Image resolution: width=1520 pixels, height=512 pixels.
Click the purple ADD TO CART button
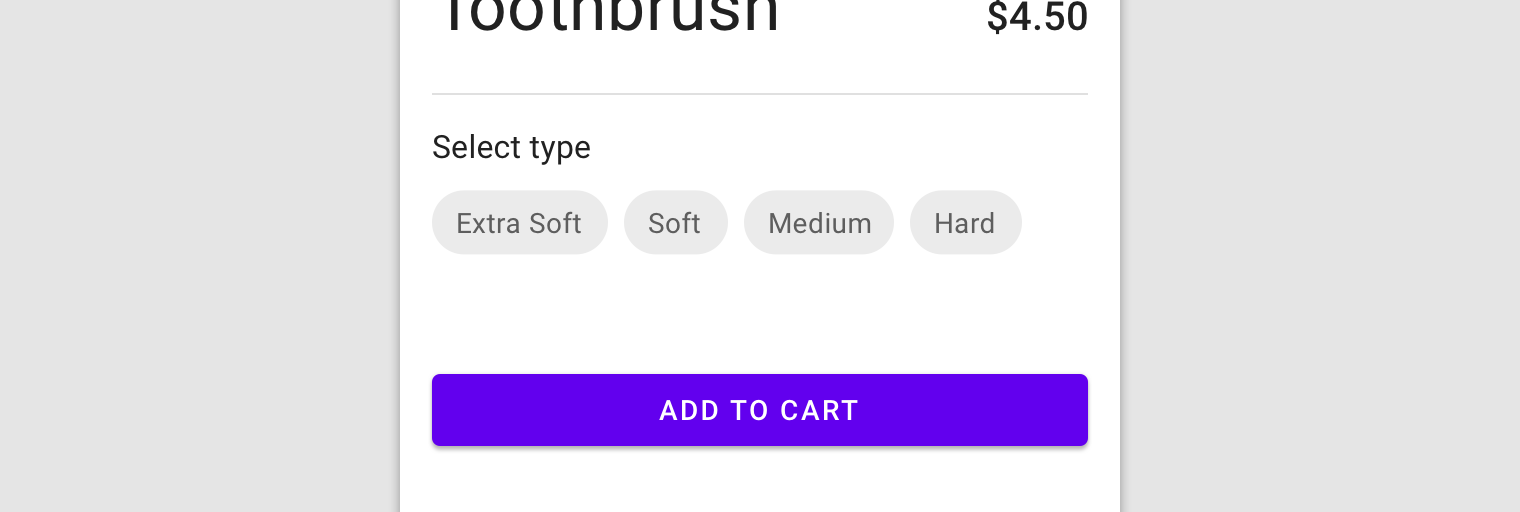click(x=760, y=410)
